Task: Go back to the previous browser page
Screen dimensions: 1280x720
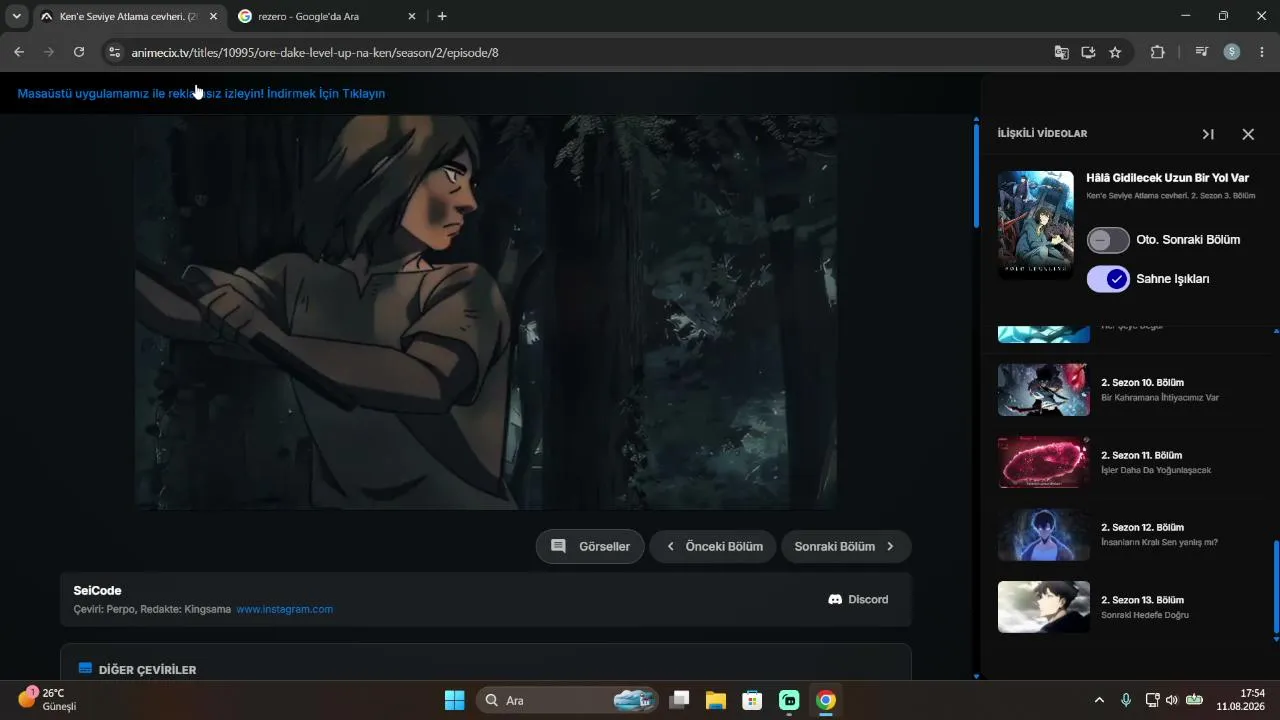Action: click(19, 52)
